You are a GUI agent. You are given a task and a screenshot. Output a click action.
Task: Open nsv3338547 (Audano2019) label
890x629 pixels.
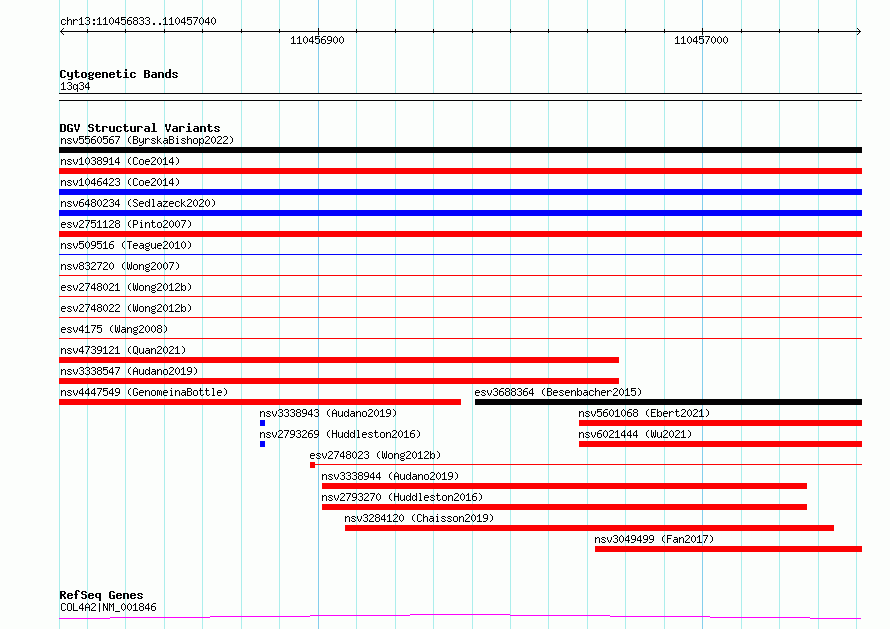pos(129,371)
